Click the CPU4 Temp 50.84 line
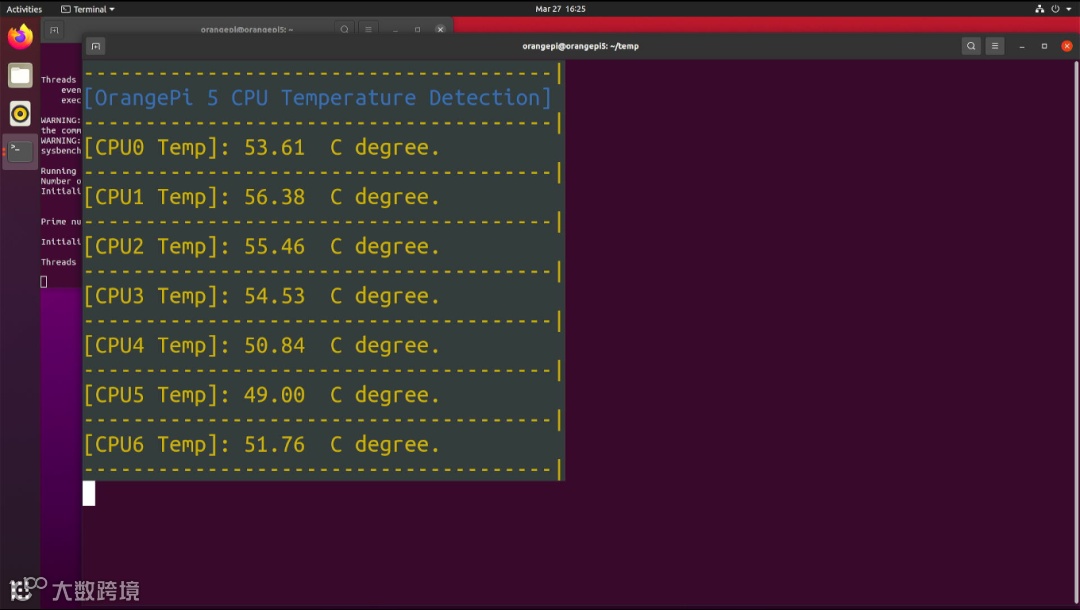 (x=261, y=346)
